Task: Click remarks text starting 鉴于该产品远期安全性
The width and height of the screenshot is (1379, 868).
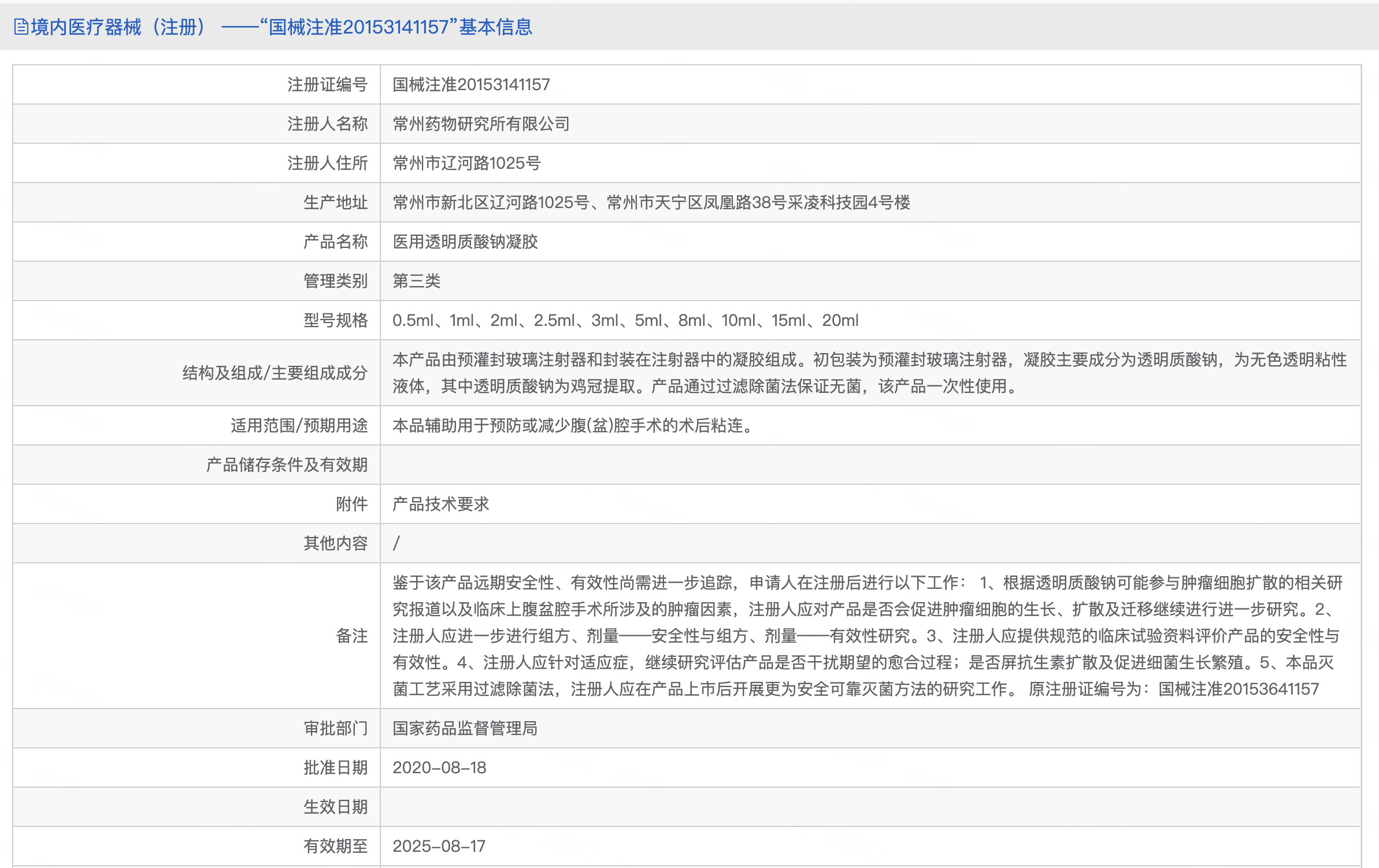Action: tap(868, 636)
